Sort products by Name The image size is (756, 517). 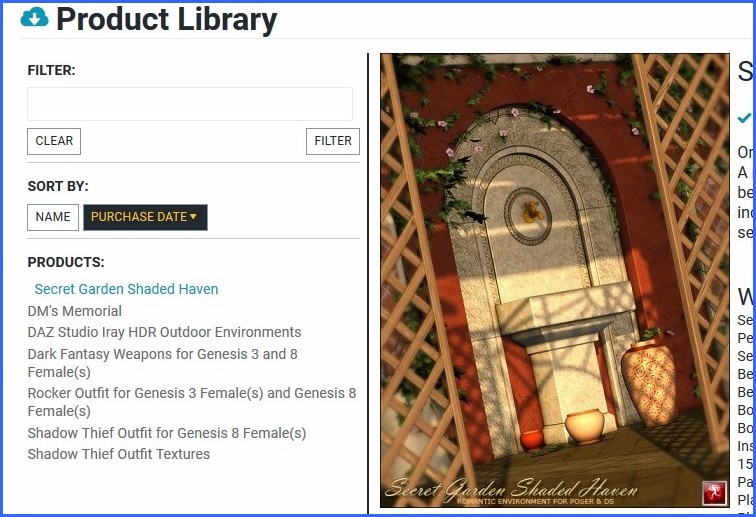(x=53, y=217)
